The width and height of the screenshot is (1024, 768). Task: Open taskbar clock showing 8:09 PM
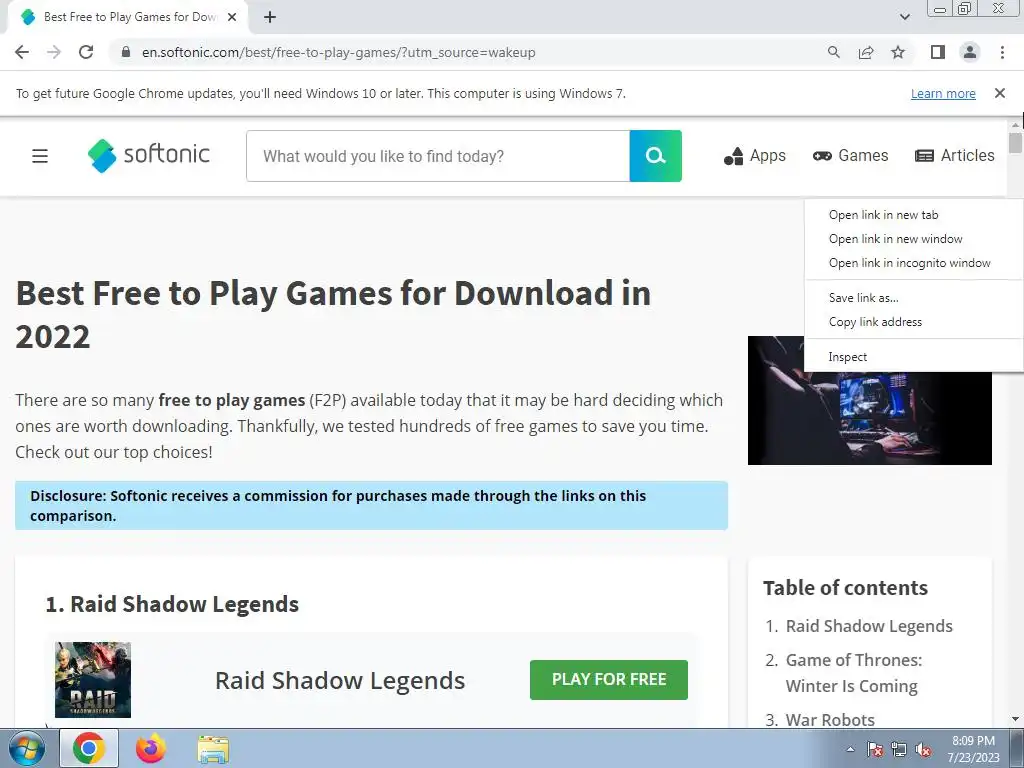[973, 749]
